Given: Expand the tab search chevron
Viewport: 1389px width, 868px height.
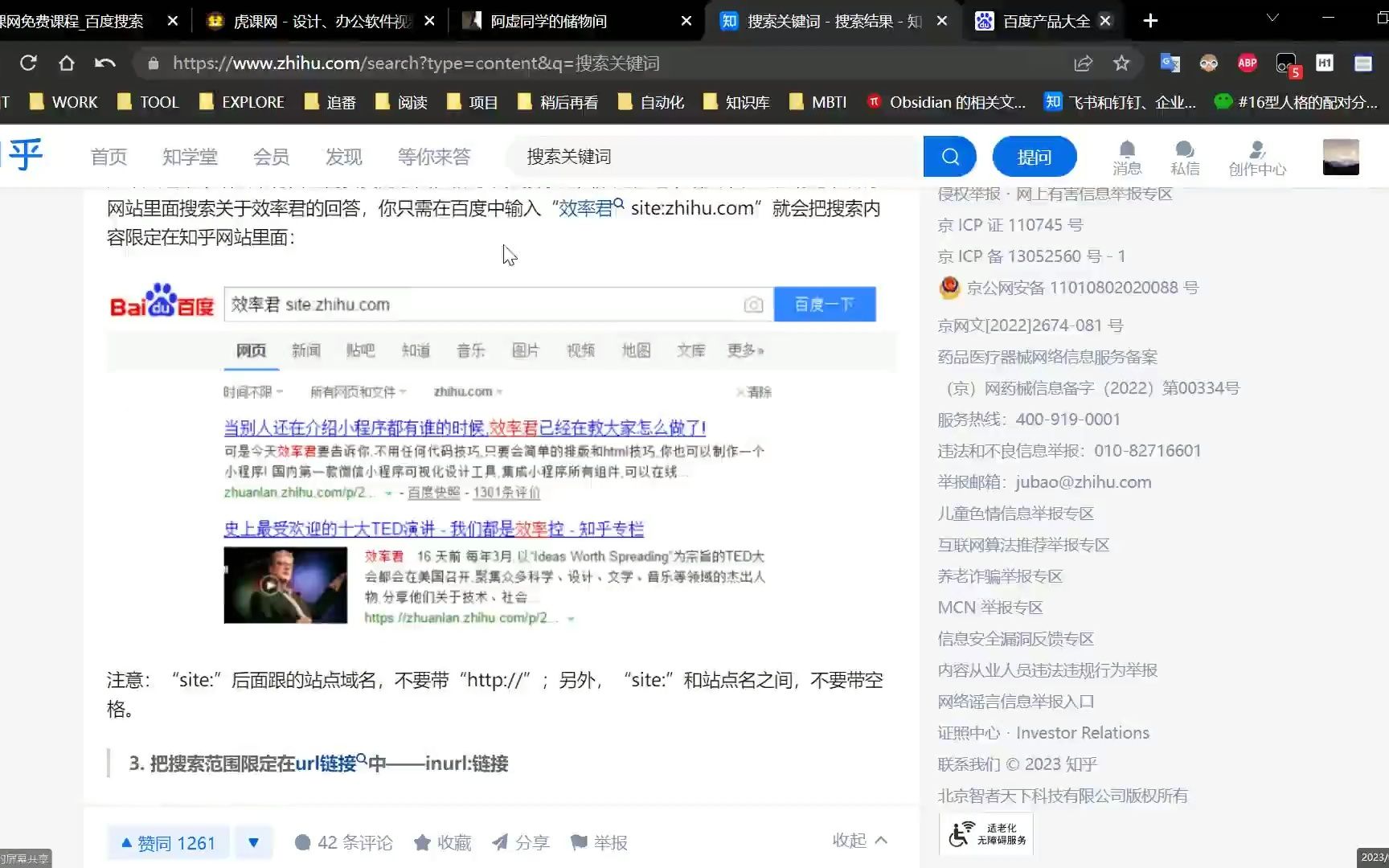Looking at the screenshot, I should tap(1272, 18).
